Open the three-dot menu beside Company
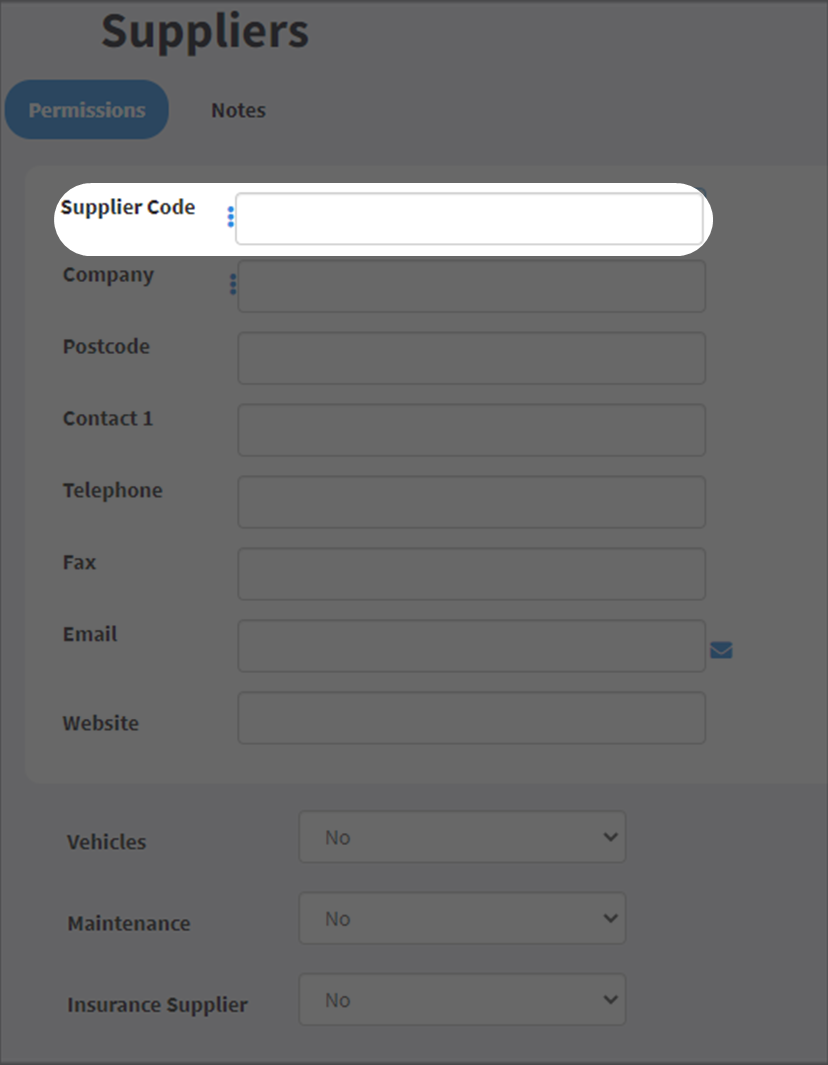 [233, 285]
